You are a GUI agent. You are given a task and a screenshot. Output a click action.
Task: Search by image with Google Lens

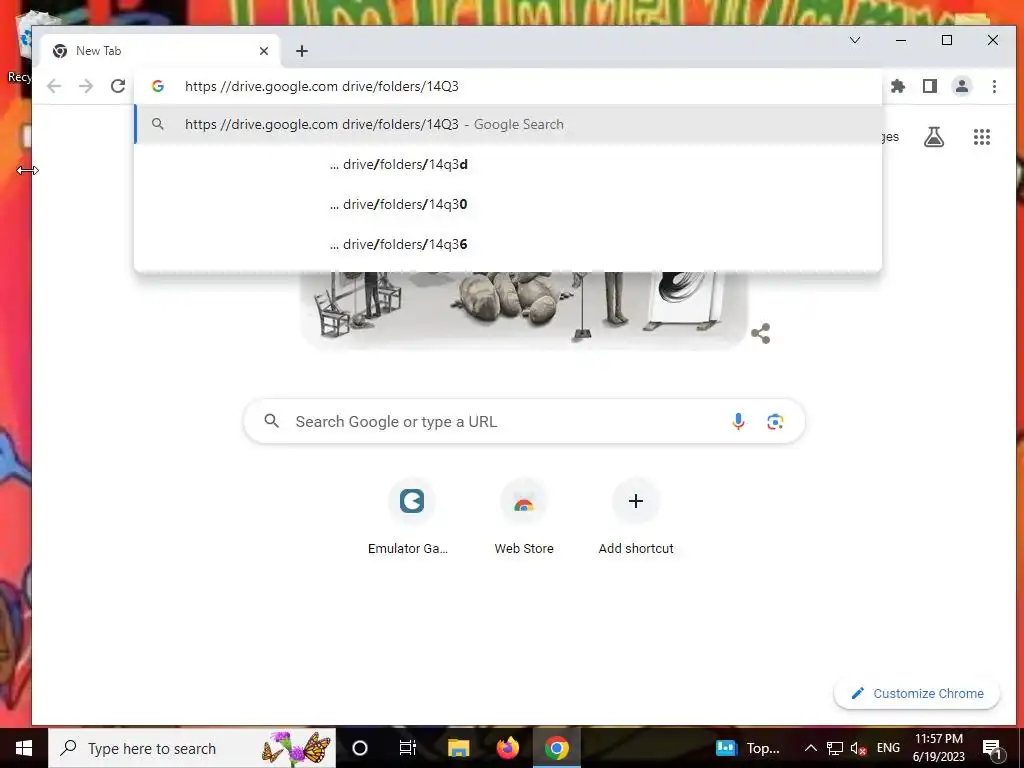tap(775, 421)
